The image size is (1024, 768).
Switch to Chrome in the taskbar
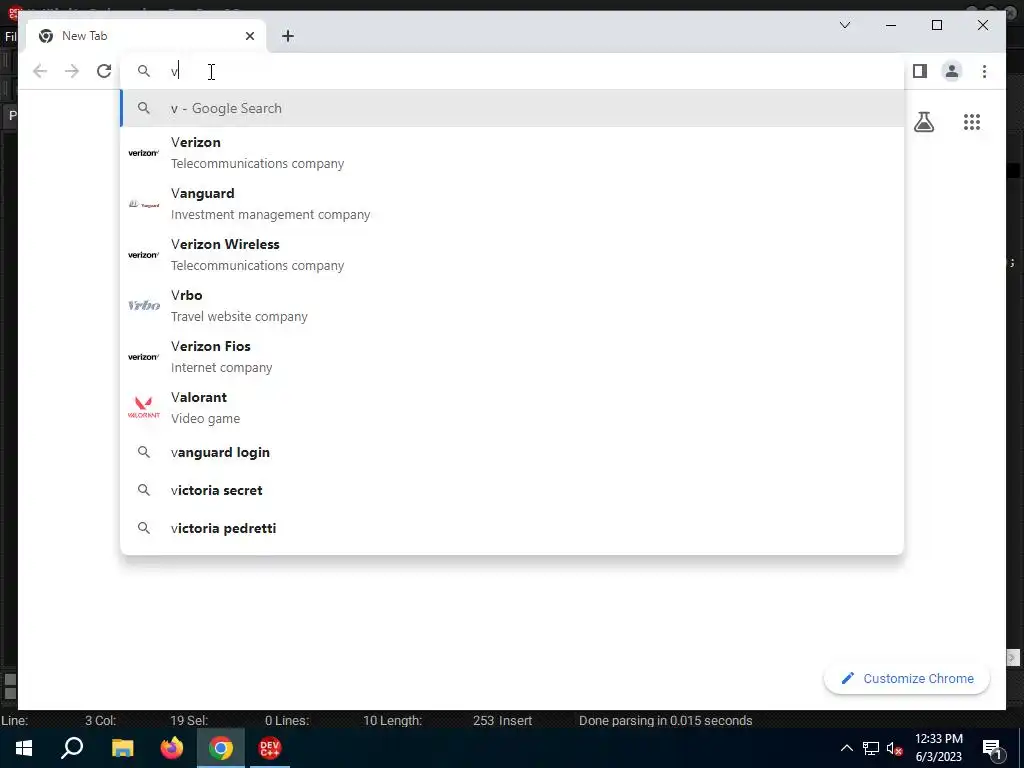(x=221, y=748)
